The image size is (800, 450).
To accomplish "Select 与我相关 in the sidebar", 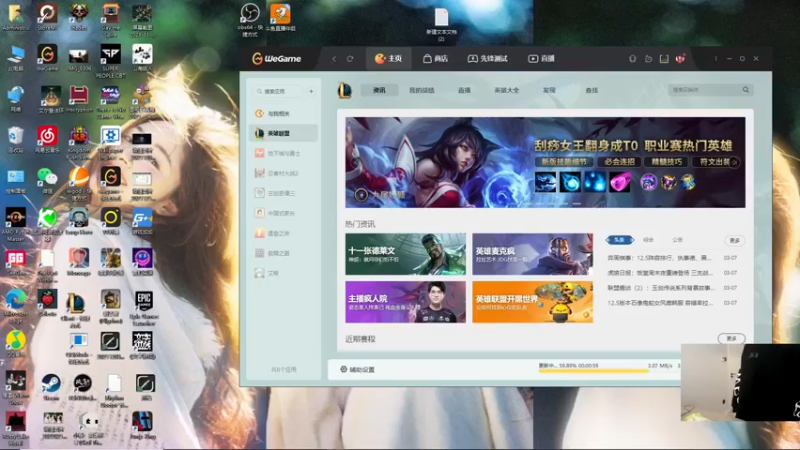I will pyautogui.click(x=284, y=113).
